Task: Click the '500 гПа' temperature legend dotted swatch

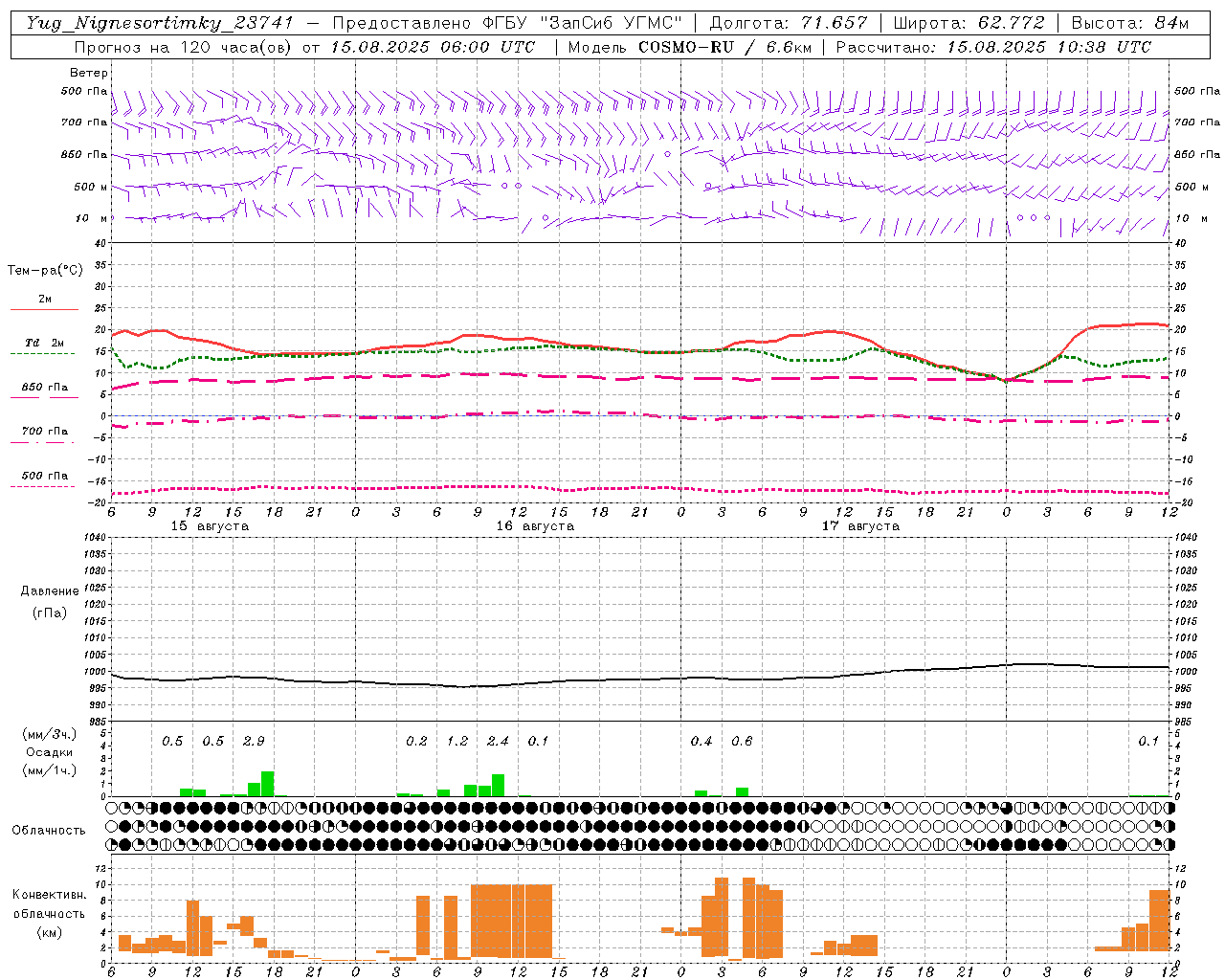Action: pos(42,487)
